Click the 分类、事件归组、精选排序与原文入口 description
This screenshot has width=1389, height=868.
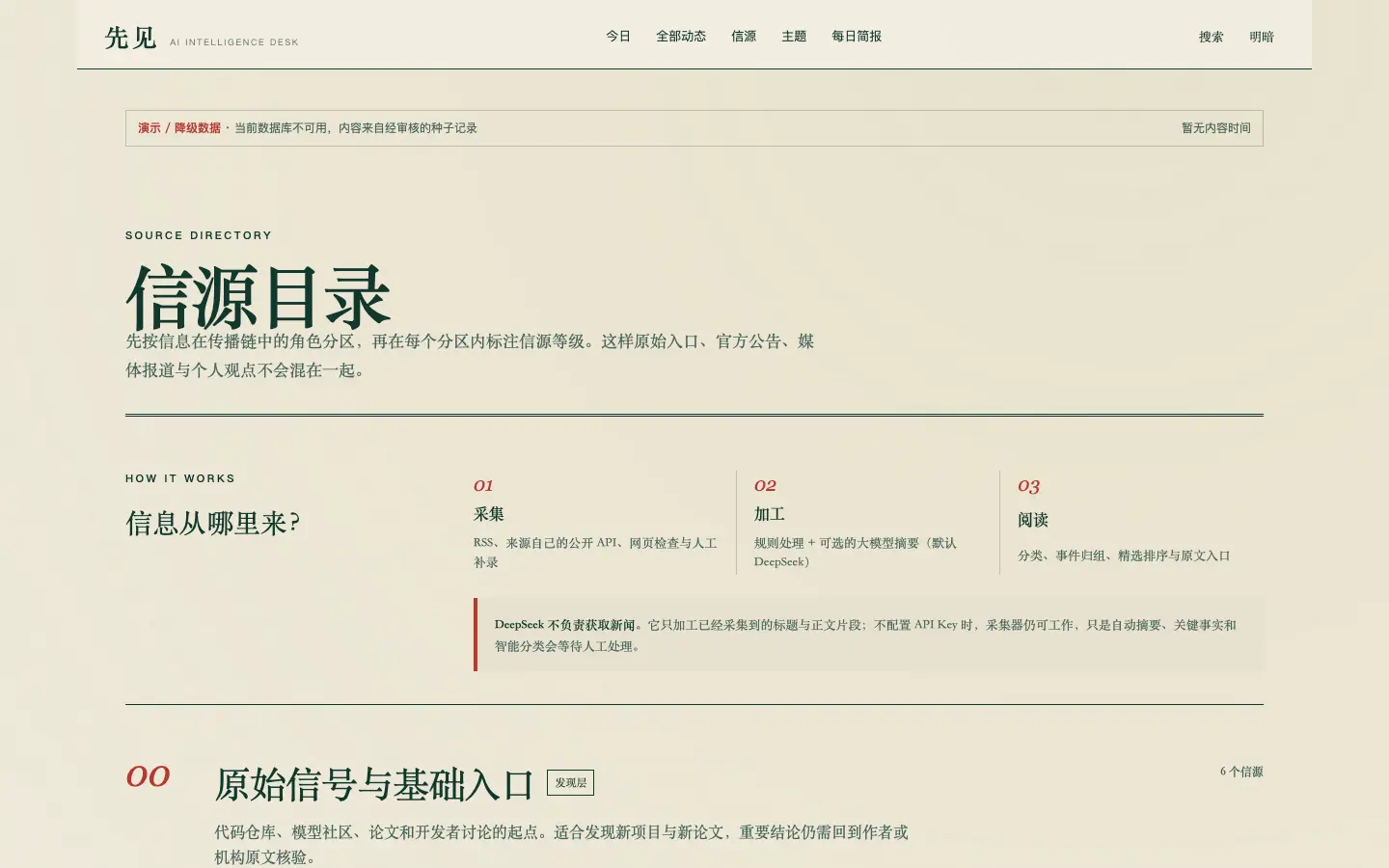1124,556
